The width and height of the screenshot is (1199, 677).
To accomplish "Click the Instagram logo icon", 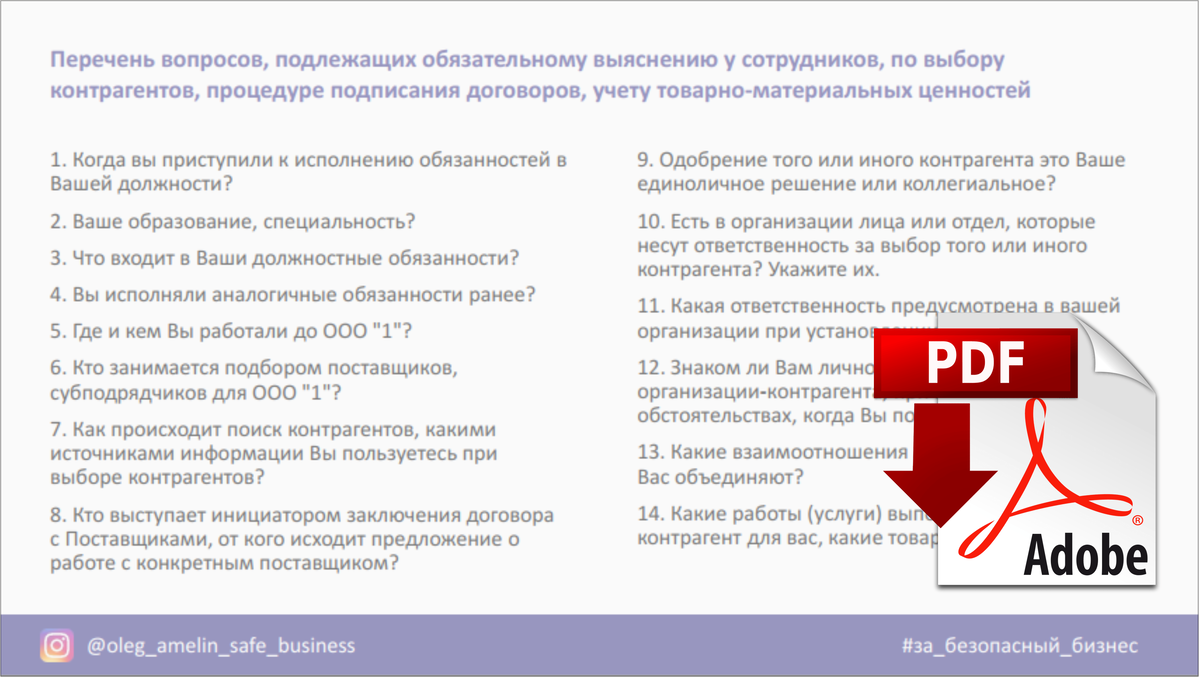I will coord(58,645).
